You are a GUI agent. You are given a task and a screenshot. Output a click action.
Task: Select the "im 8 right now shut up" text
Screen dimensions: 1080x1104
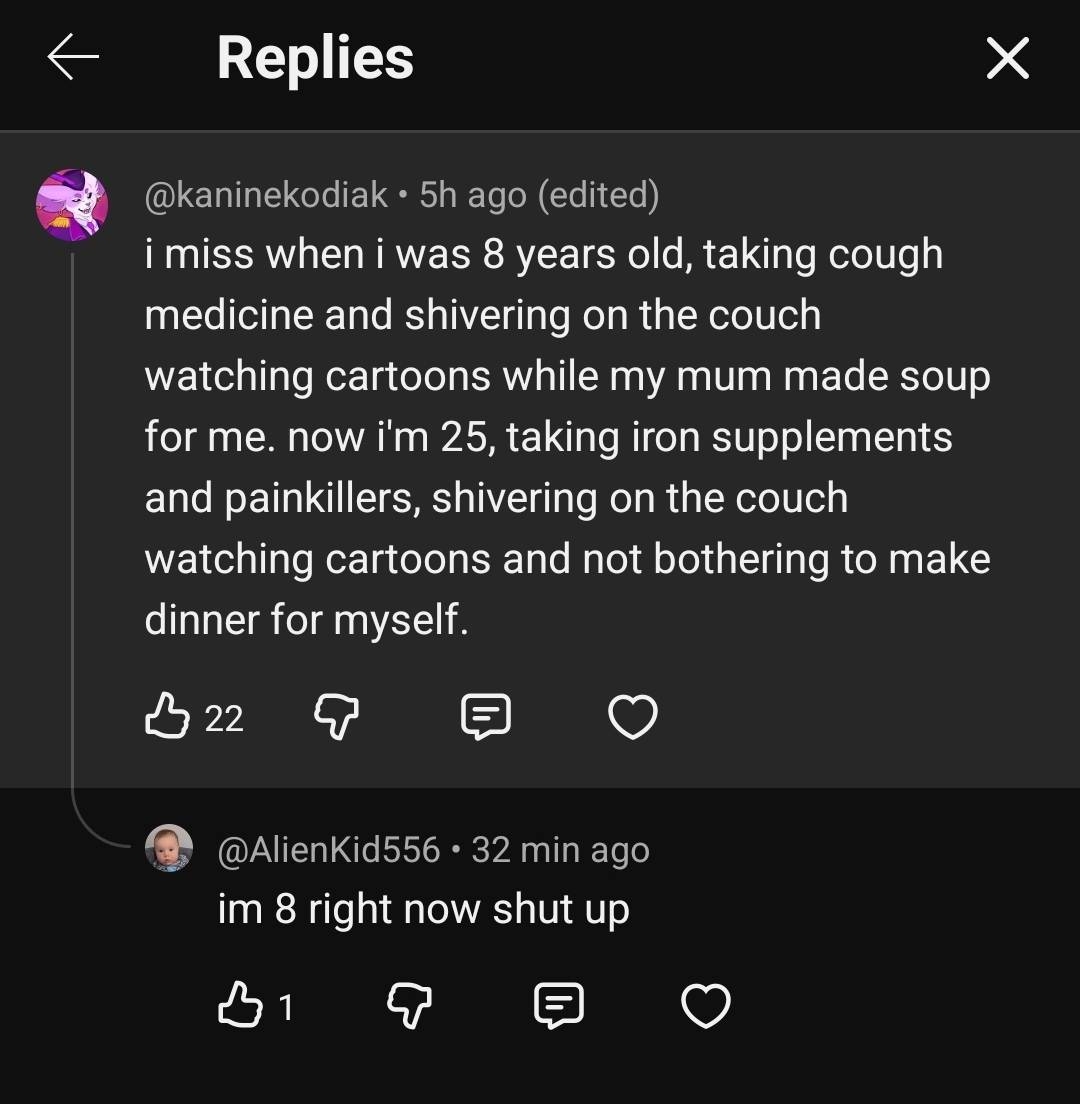click(423, 909)
